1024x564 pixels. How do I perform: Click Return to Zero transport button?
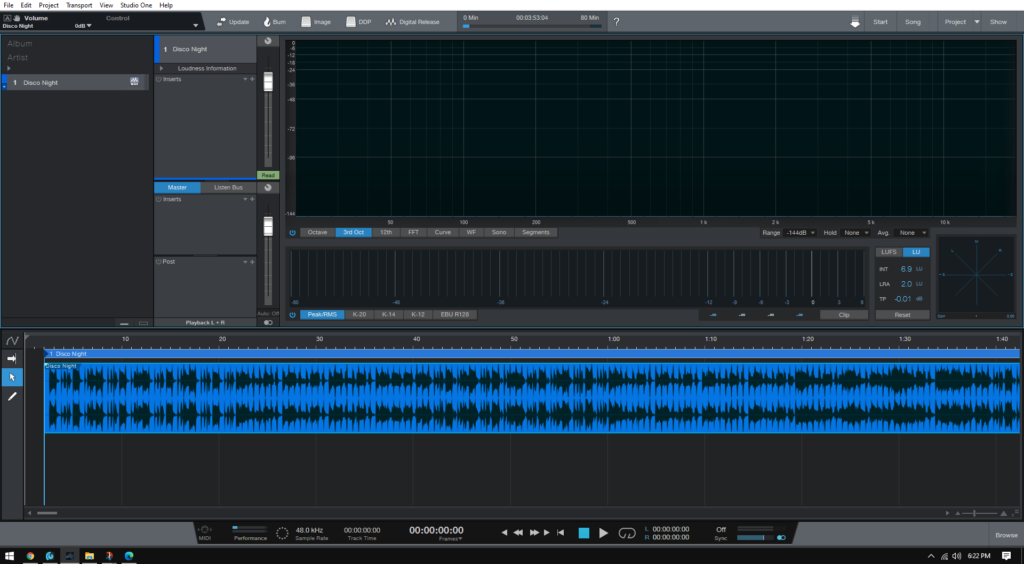(x=560, y=533)
